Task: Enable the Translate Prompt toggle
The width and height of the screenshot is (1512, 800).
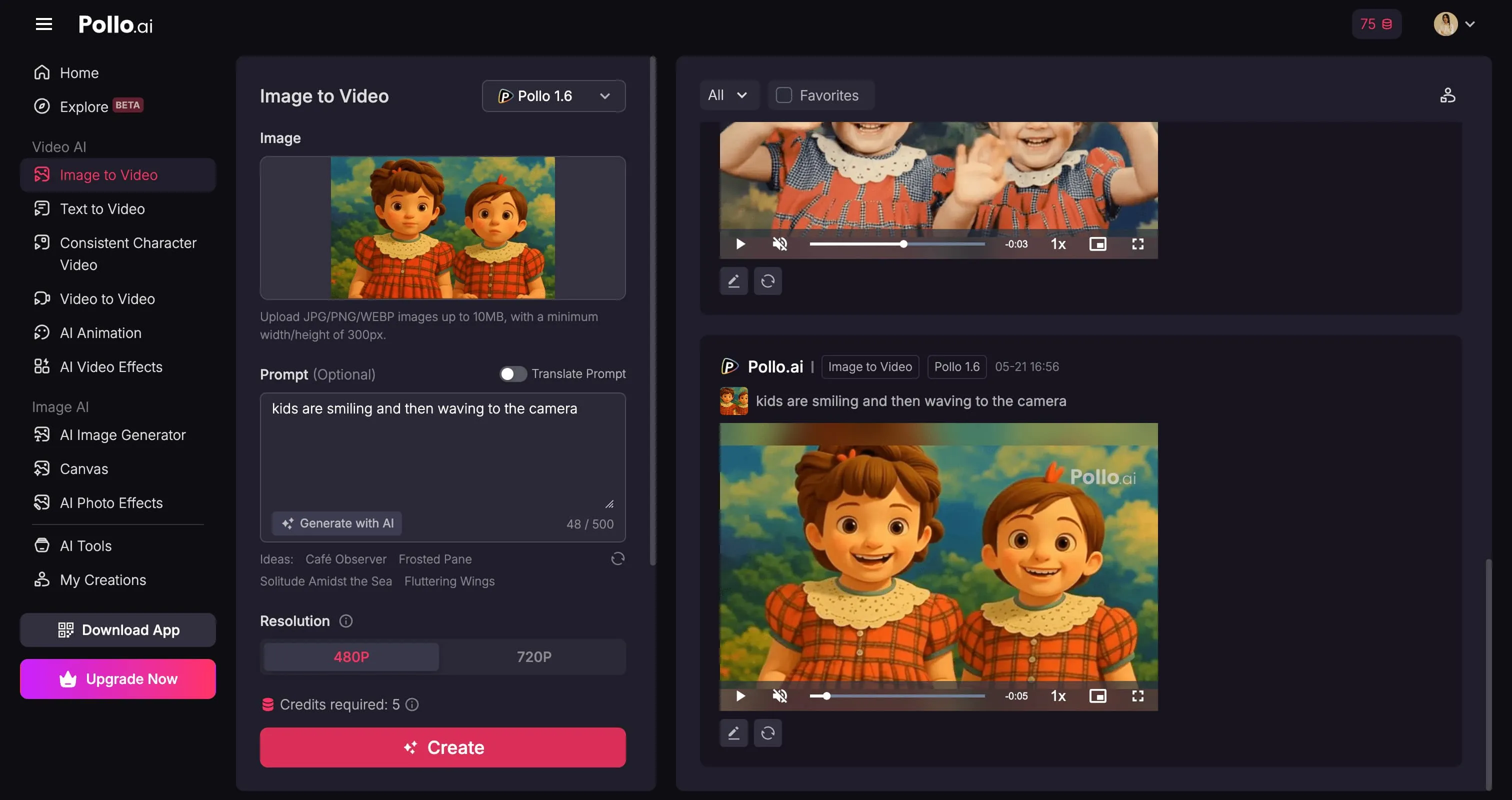Action: coord(512,374)
